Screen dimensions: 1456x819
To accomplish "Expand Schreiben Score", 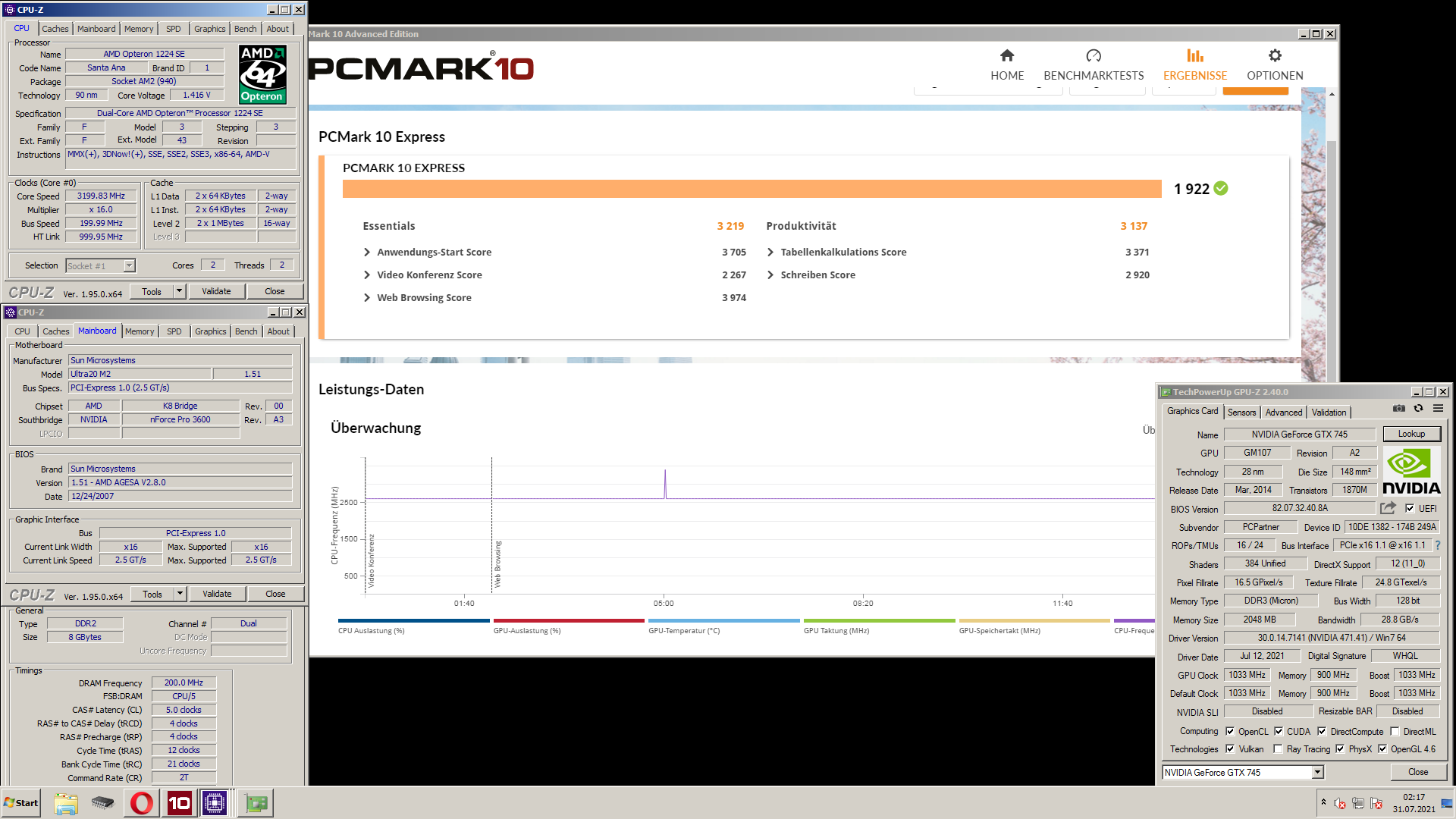I will [x=770, y=275].
